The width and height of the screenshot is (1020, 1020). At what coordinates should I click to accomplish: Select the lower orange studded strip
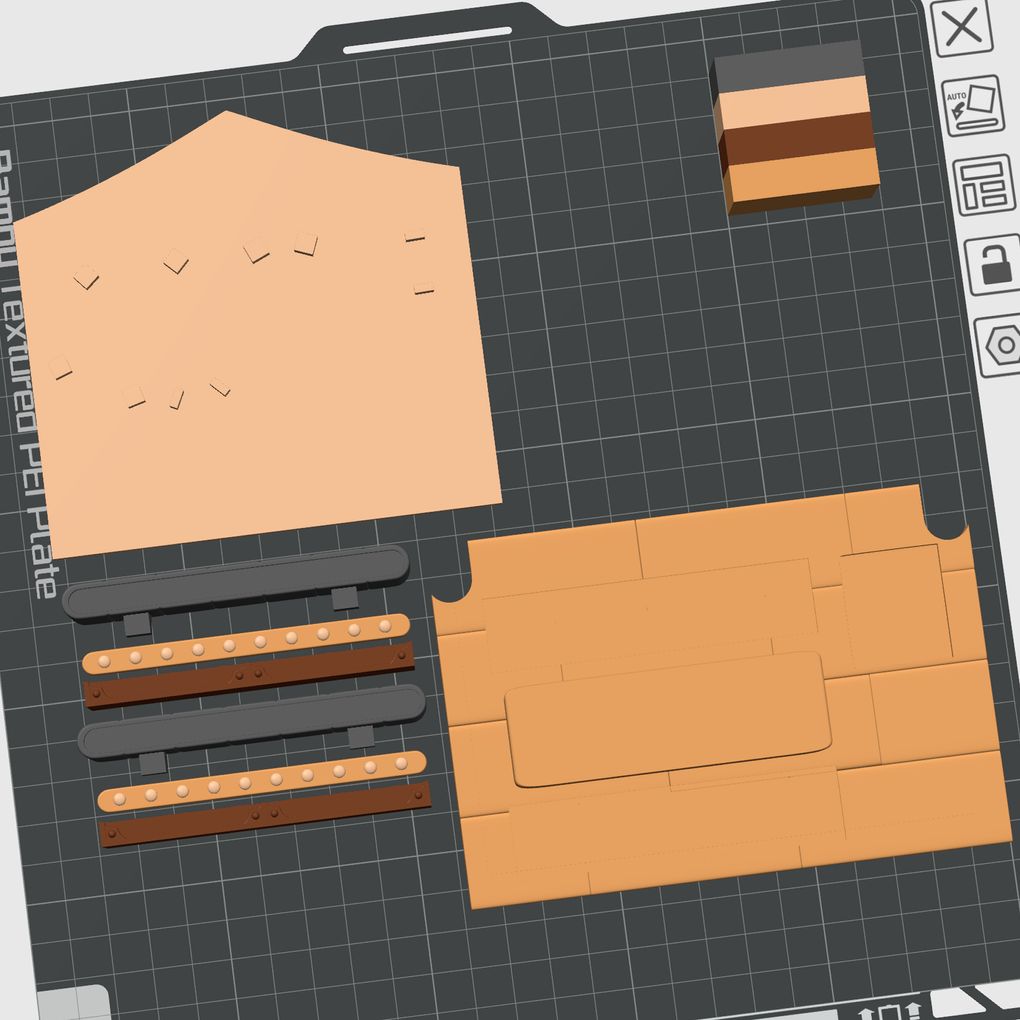click(x=262, y=781)
